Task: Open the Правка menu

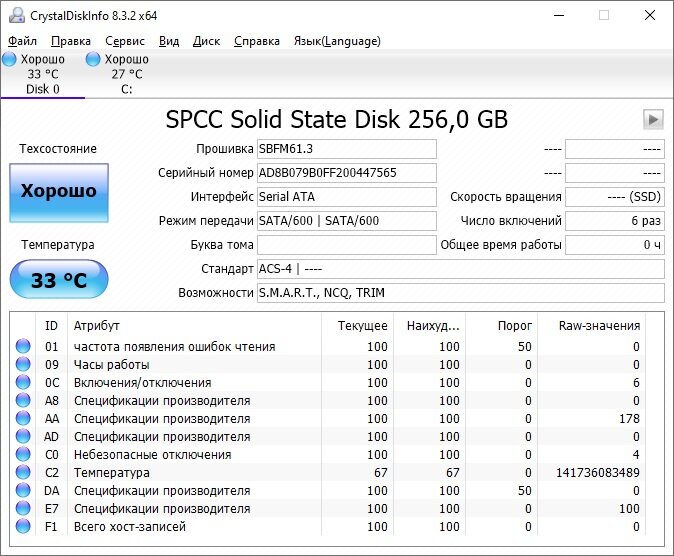Action: pos(71,41)
